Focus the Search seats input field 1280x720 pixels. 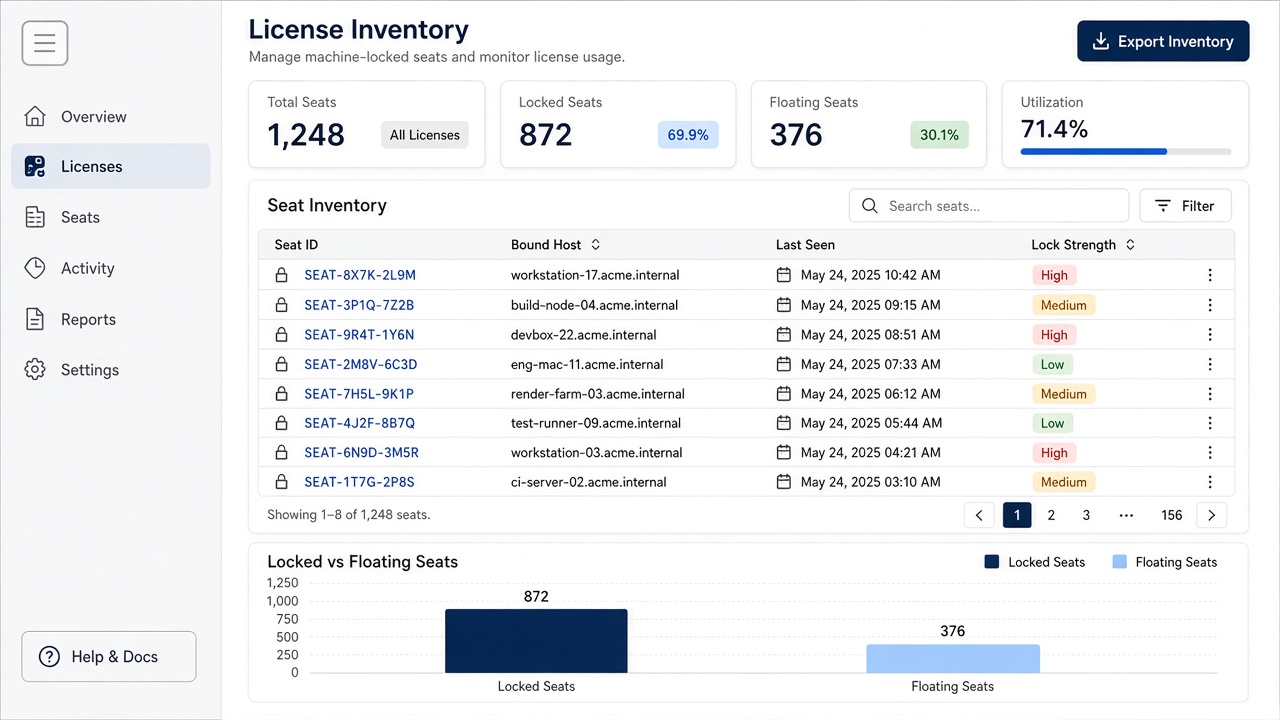989,206
